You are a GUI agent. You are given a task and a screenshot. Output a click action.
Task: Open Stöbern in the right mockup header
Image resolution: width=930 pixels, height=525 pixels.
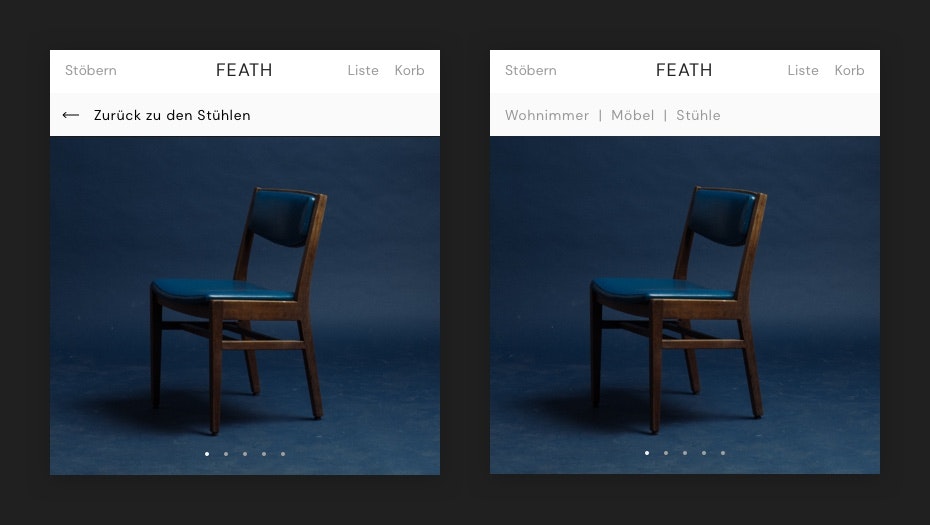[531, 70]
